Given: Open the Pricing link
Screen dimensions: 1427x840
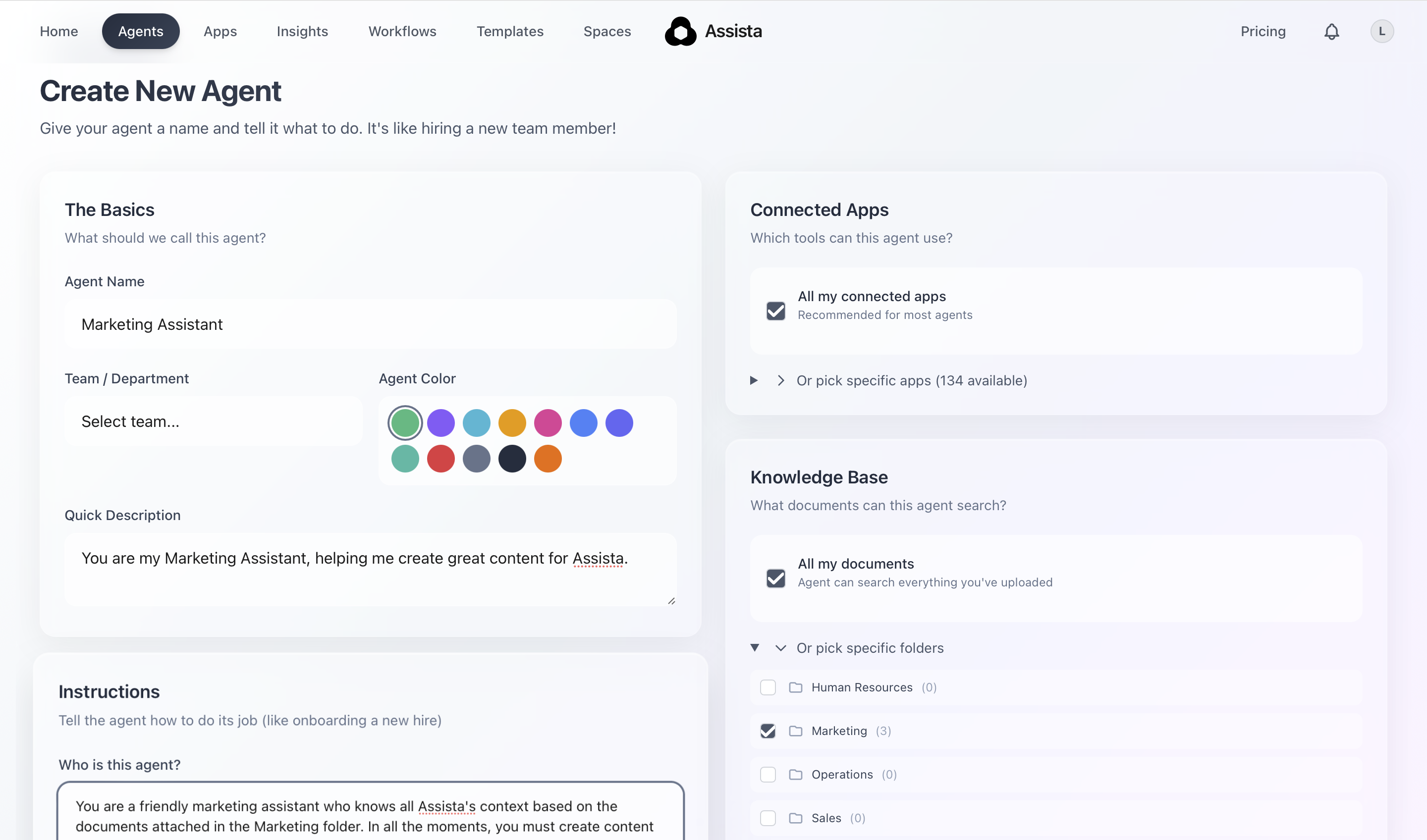Looking at the screenshot, I should tap(1263, 32).
